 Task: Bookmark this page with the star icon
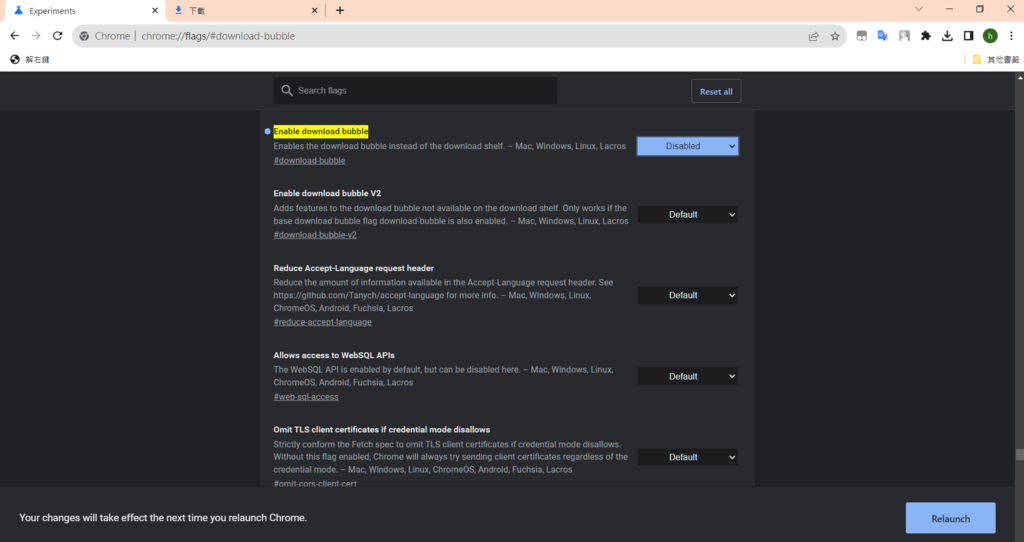pos(835,37)
